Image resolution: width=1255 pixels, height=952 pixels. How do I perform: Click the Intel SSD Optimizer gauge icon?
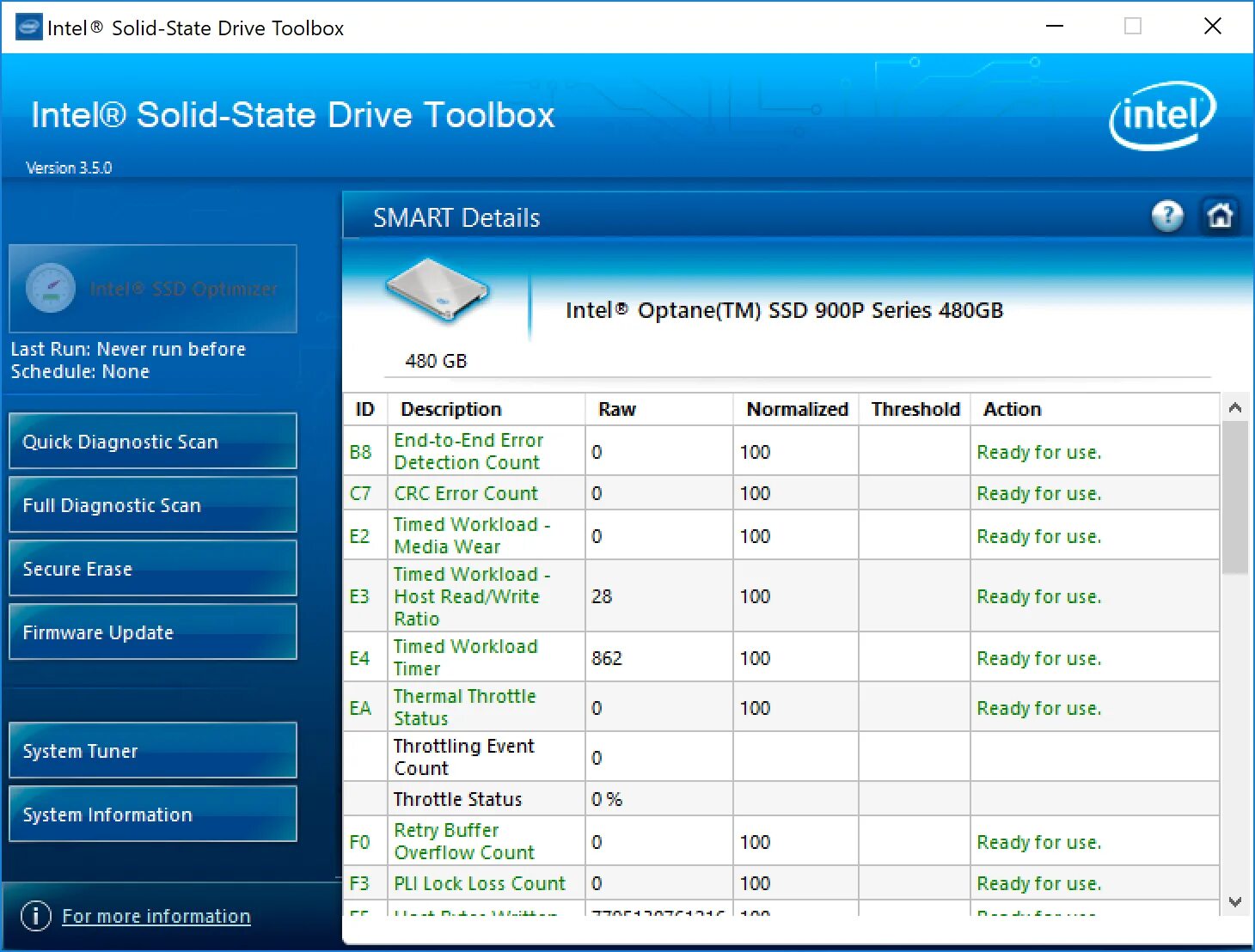51,288
